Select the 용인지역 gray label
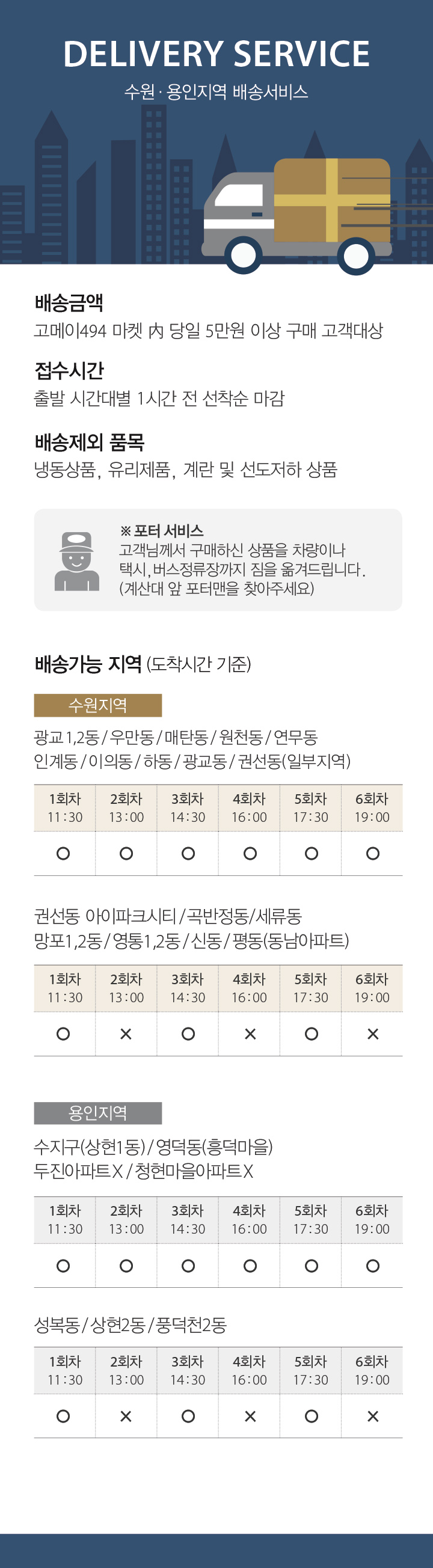The image size is (433, 1568). tap(97, 1113)
